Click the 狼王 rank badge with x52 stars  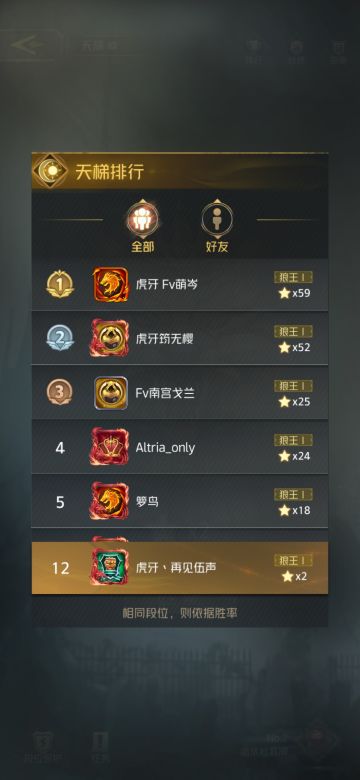(x=293, y=331)
